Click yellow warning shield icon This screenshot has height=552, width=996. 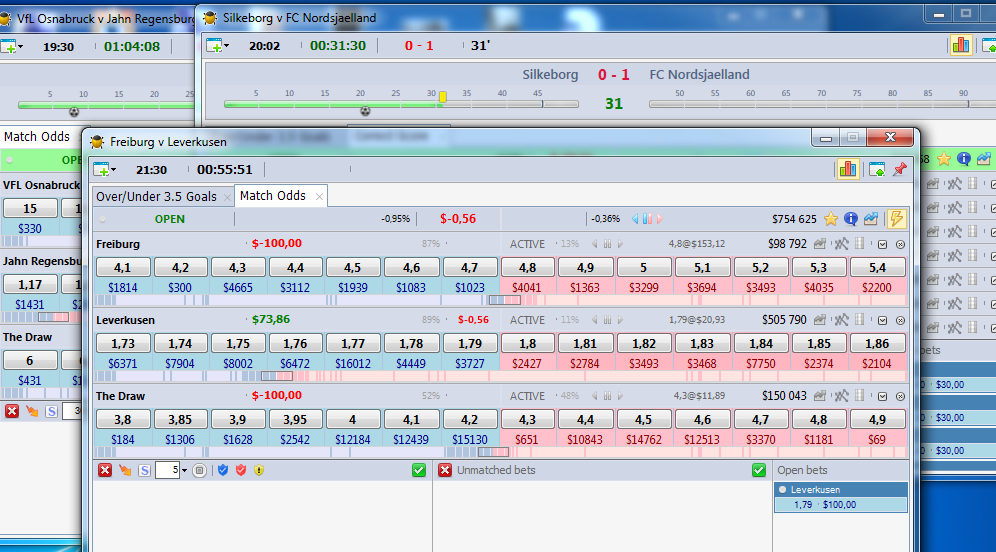[x=259, y=470]
